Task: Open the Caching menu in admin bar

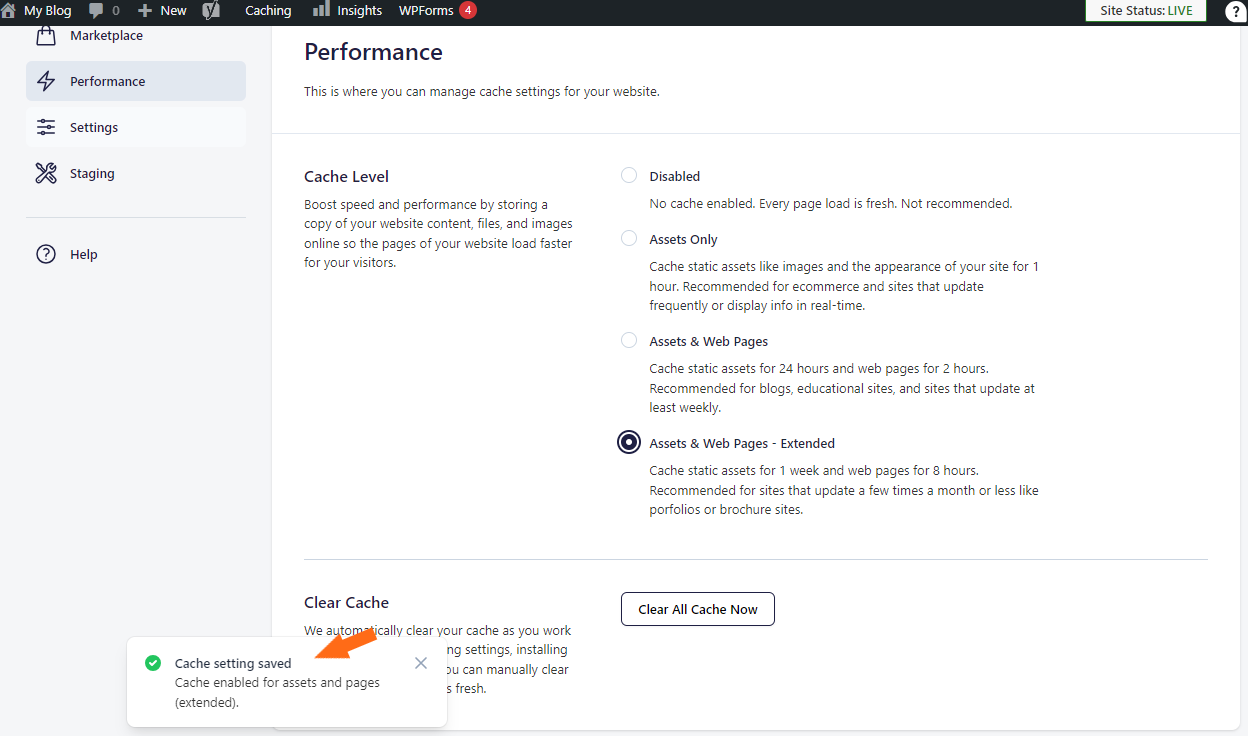Action: pyautogui.click(x=268, y=11)
